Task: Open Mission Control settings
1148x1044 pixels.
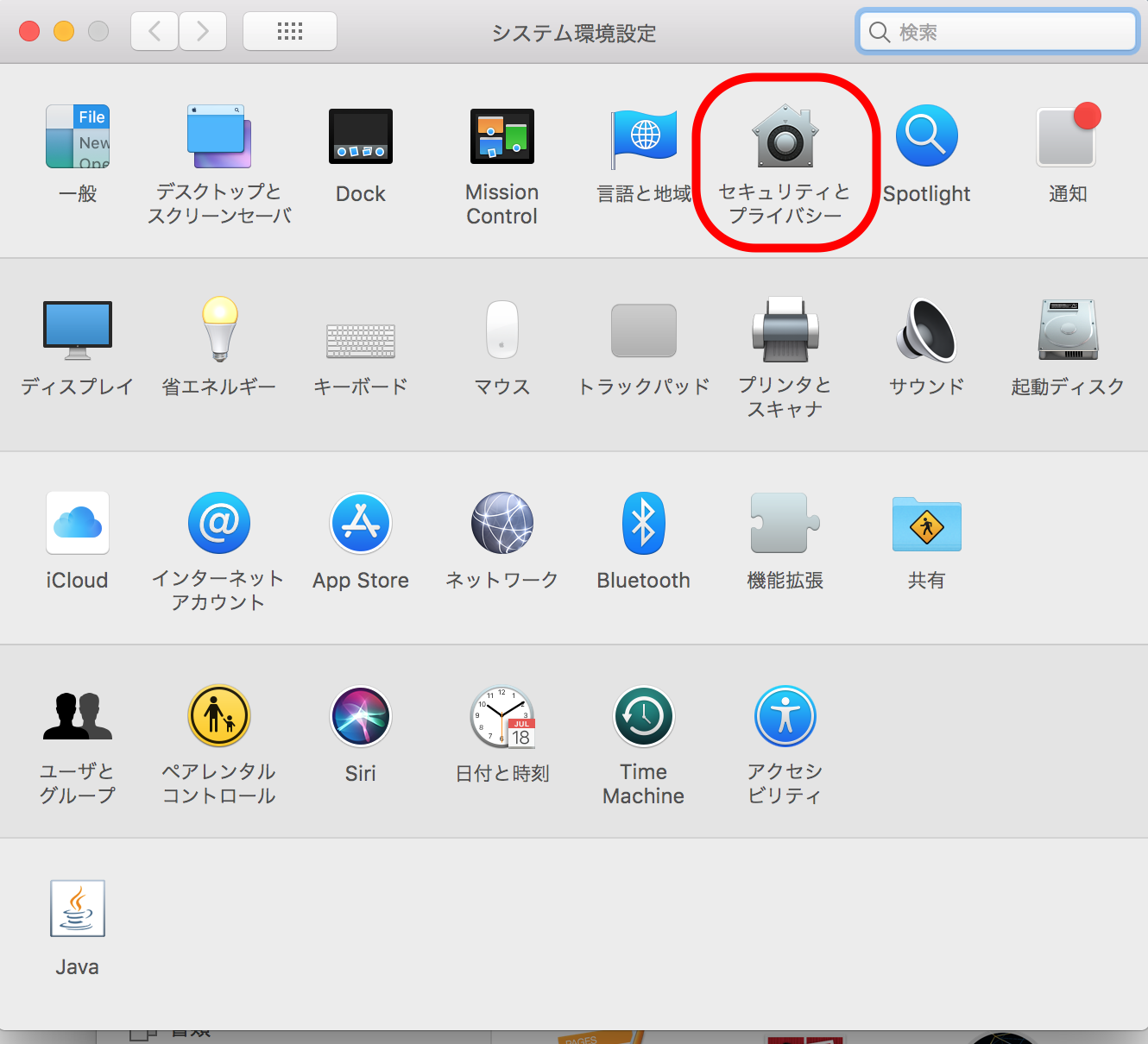Action: [x=501, y=138]
